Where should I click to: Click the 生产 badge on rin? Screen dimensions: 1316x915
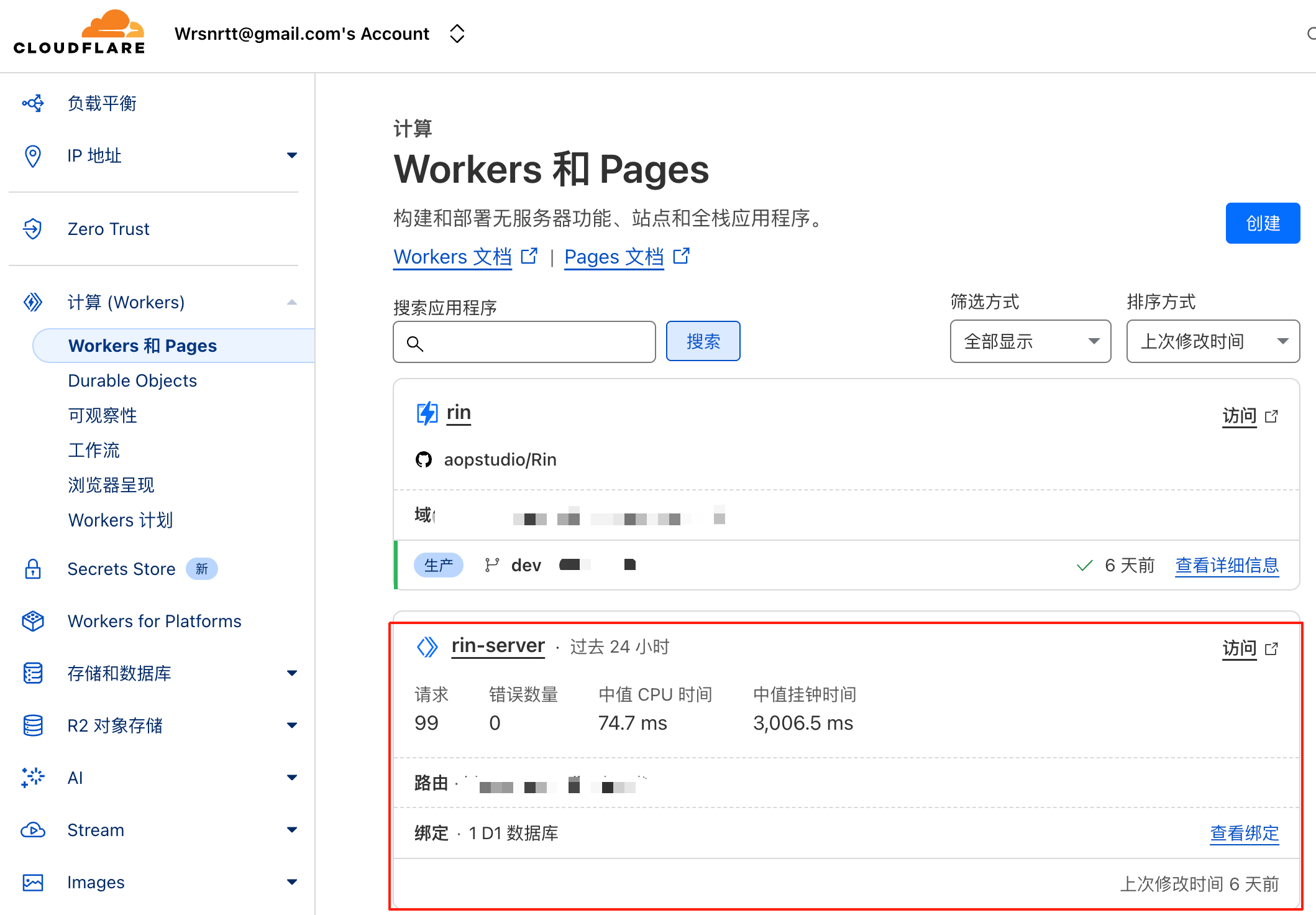[x=439, y=565]
